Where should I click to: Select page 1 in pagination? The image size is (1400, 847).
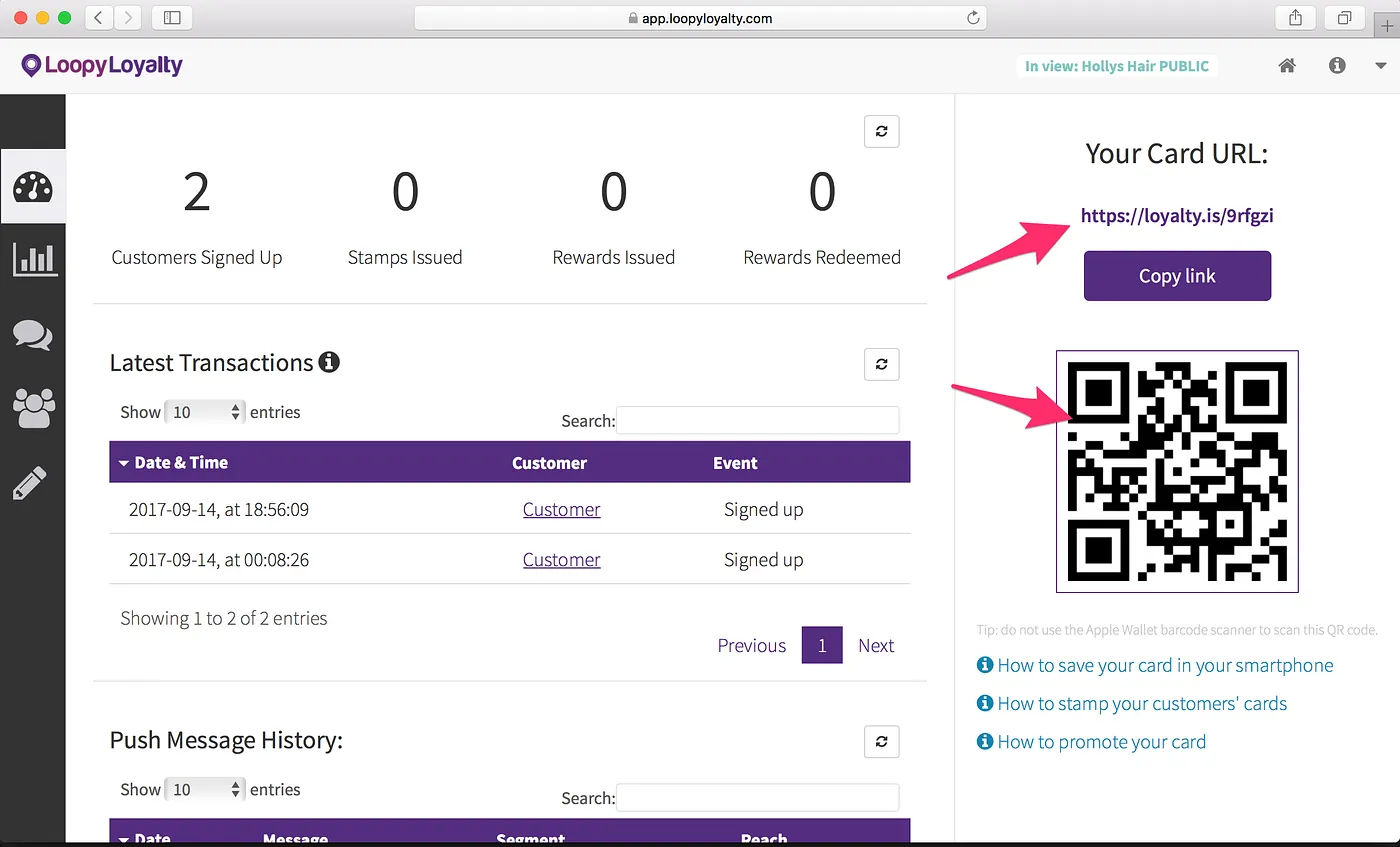point(822,645)
